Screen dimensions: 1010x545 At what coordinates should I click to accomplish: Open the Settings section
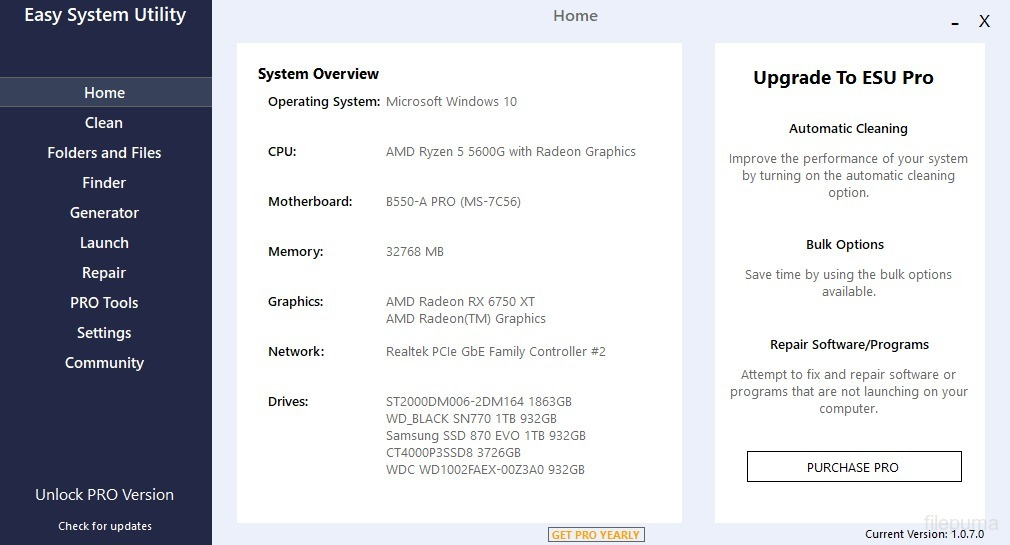(x=104, y=332)
